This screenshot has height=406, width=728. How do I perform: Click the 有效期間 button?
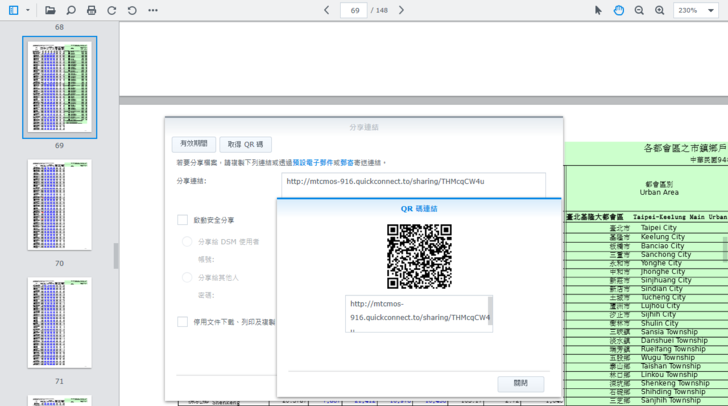coord(193,144)
